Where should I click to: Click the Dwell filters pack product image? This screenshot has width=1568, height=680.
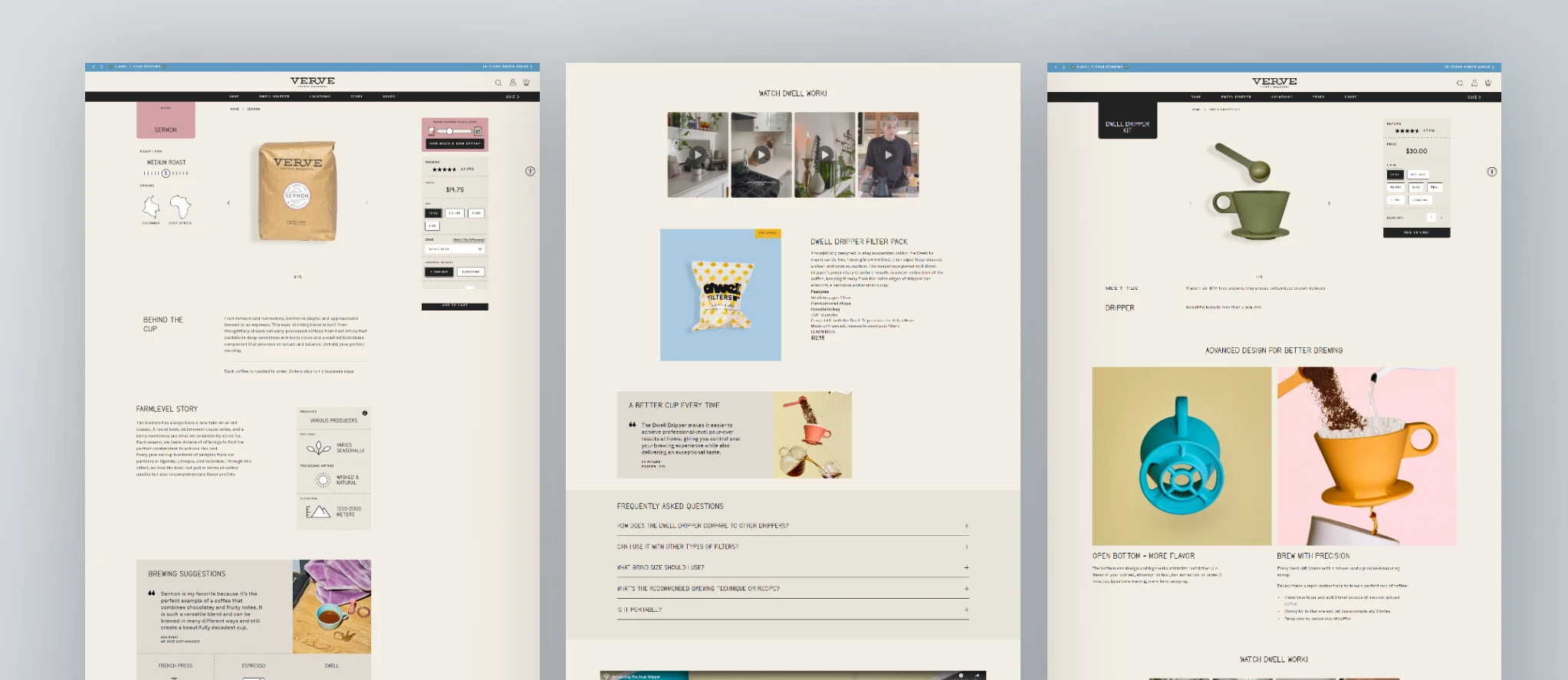point(721,295)
